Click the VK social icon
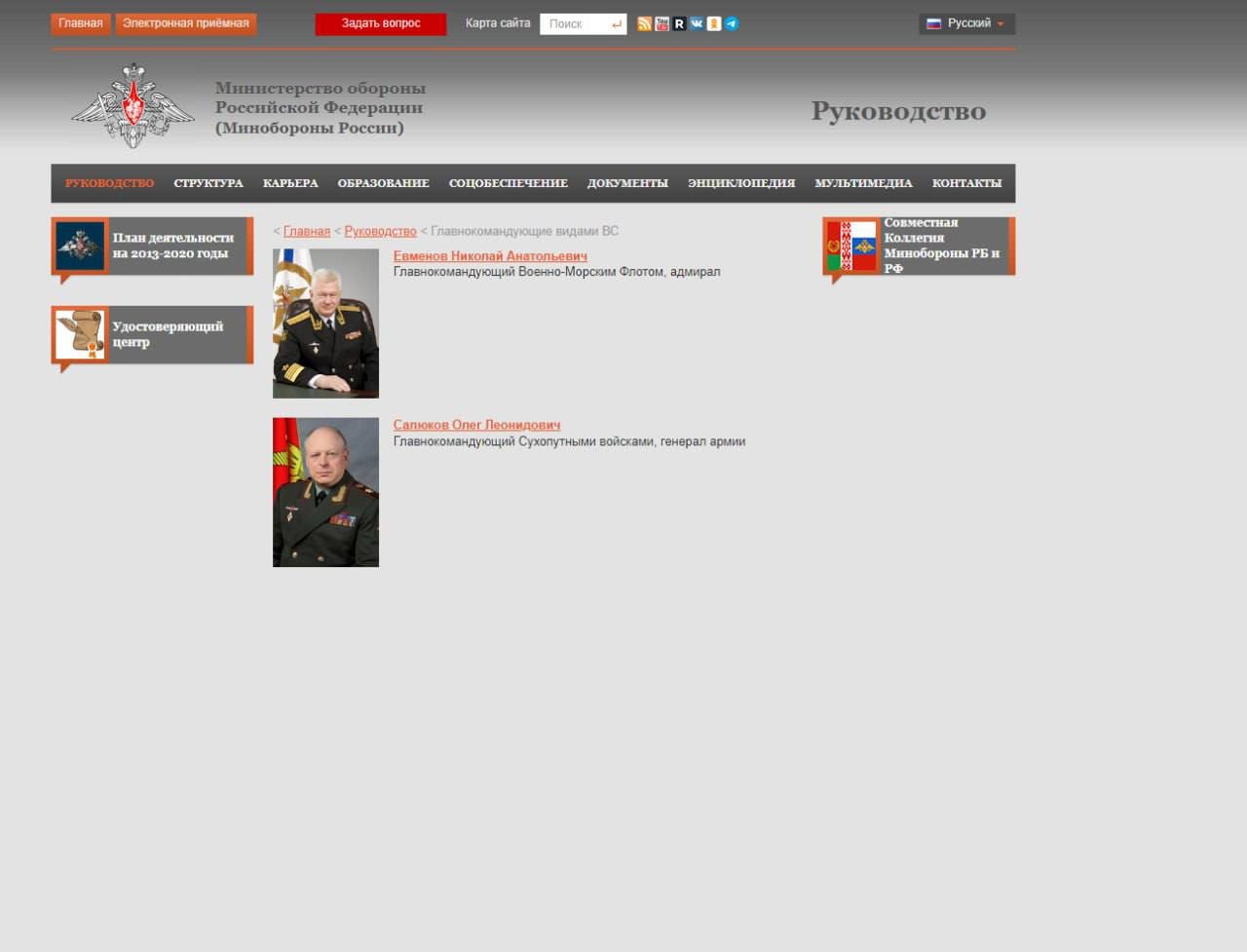1247x952 pixels. click(x=697, y=23)
